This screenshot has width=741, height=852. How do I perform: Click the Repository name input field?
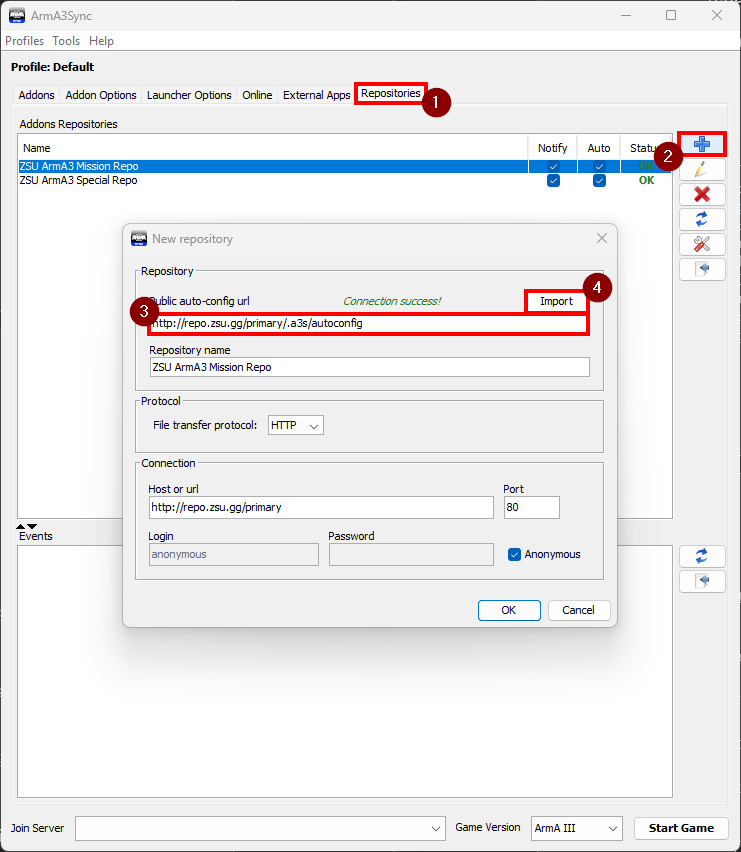pos(369,367)
